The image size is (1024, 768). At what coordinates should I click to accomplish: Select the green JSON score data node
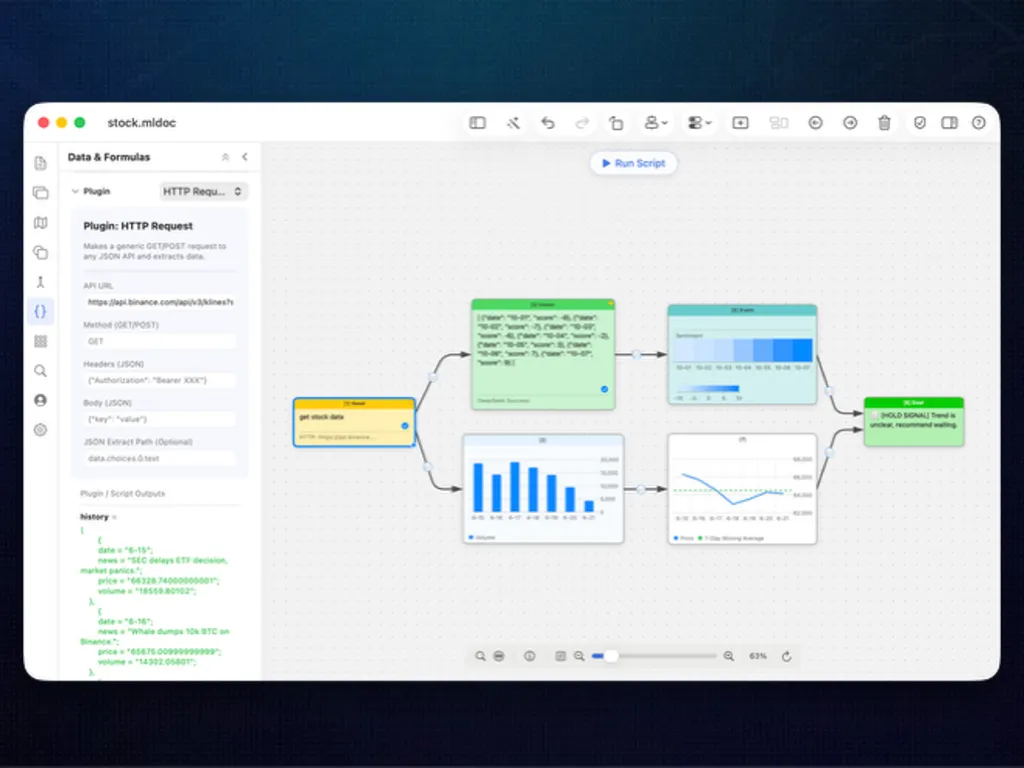[x=543, y=355]
